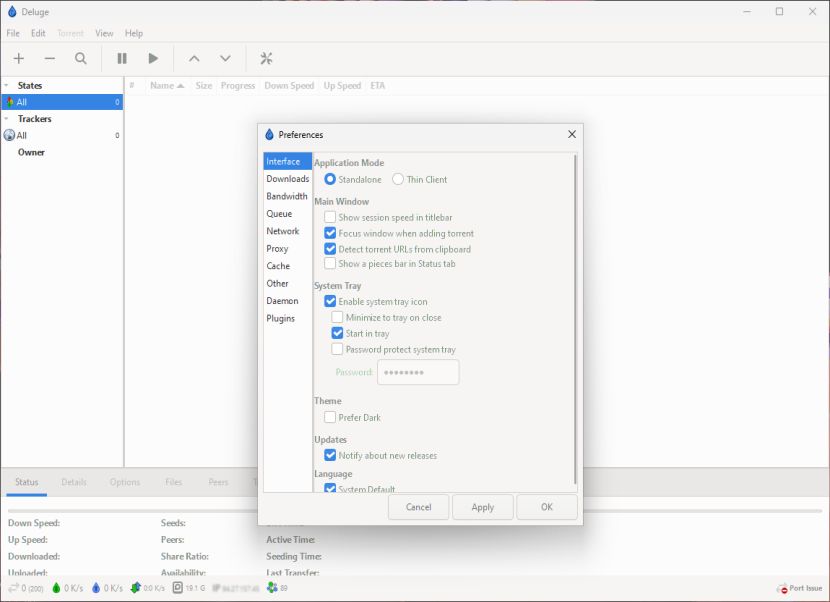Click the system tray Password field
The width and height of the screenshot is (830, 602).
click(x=418, y=372)
